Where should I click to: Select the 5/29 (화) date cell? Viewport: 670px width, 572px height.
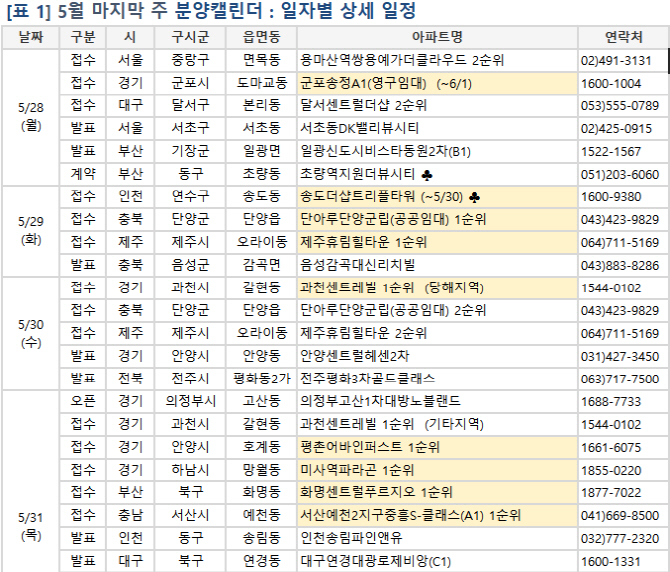pyautogui.click(x=31, y=231)
